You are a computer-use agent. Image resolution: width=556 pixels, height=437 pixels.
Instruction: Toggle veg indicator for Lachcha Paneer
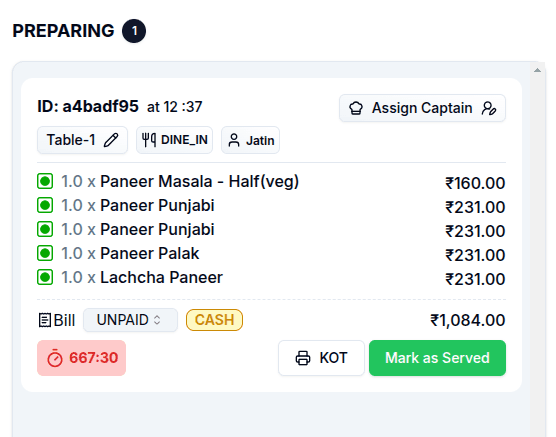coord(45,277)
